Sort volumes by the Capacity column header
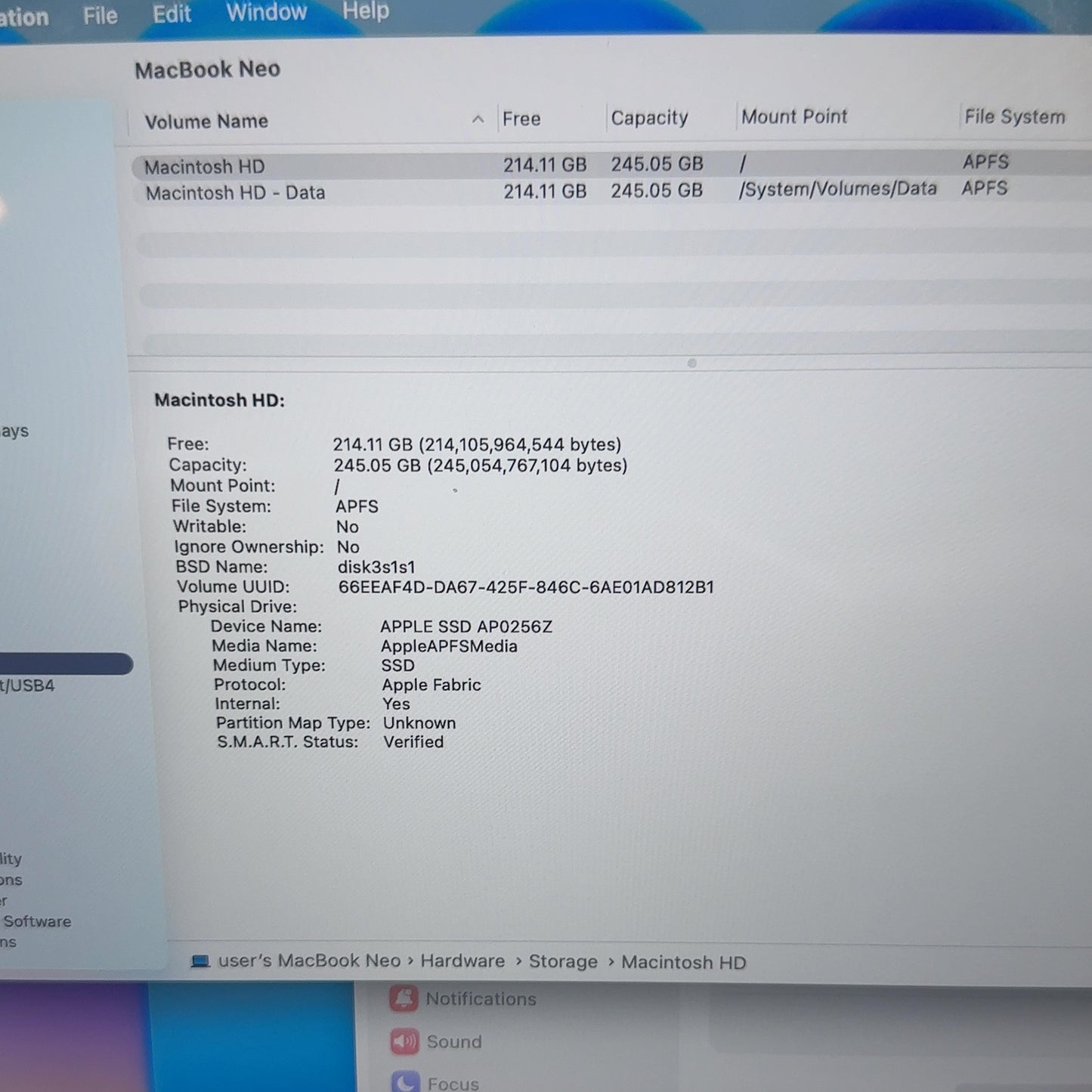1092x1092 pixels. click(x=649, y=118)
